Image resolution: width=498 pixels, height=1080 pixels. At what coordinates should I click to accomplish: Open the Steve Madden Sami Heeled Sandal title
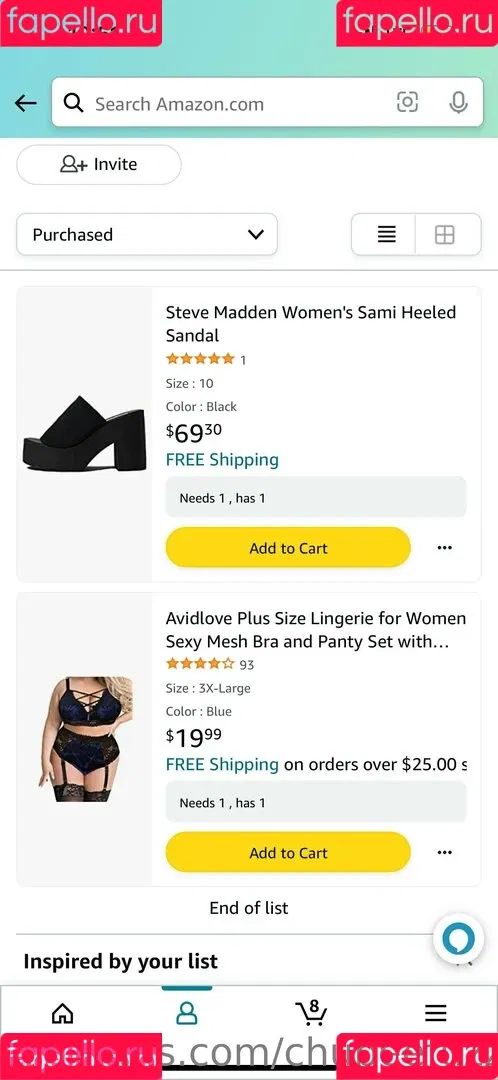311,324
